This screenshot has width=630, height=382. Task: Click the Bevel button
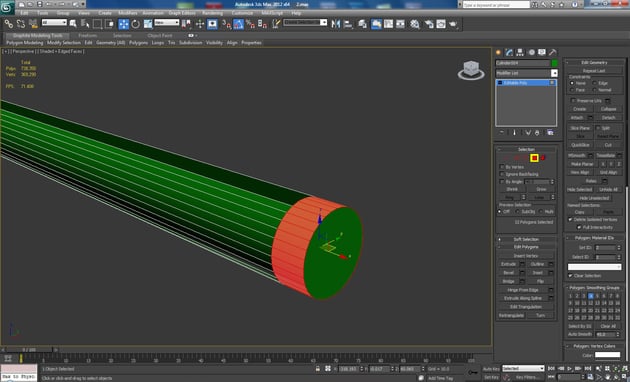(x=508, y=273)
